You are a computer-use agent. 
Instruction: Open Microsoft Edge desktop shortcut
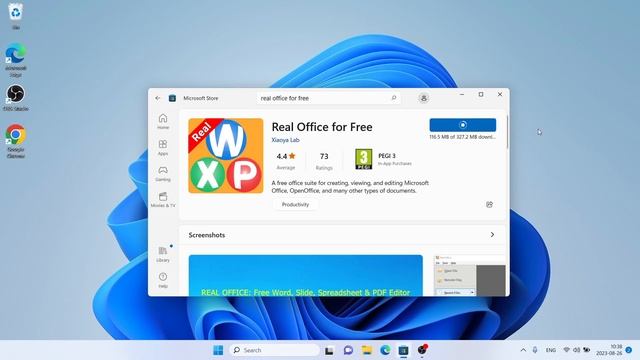[16, 60]
